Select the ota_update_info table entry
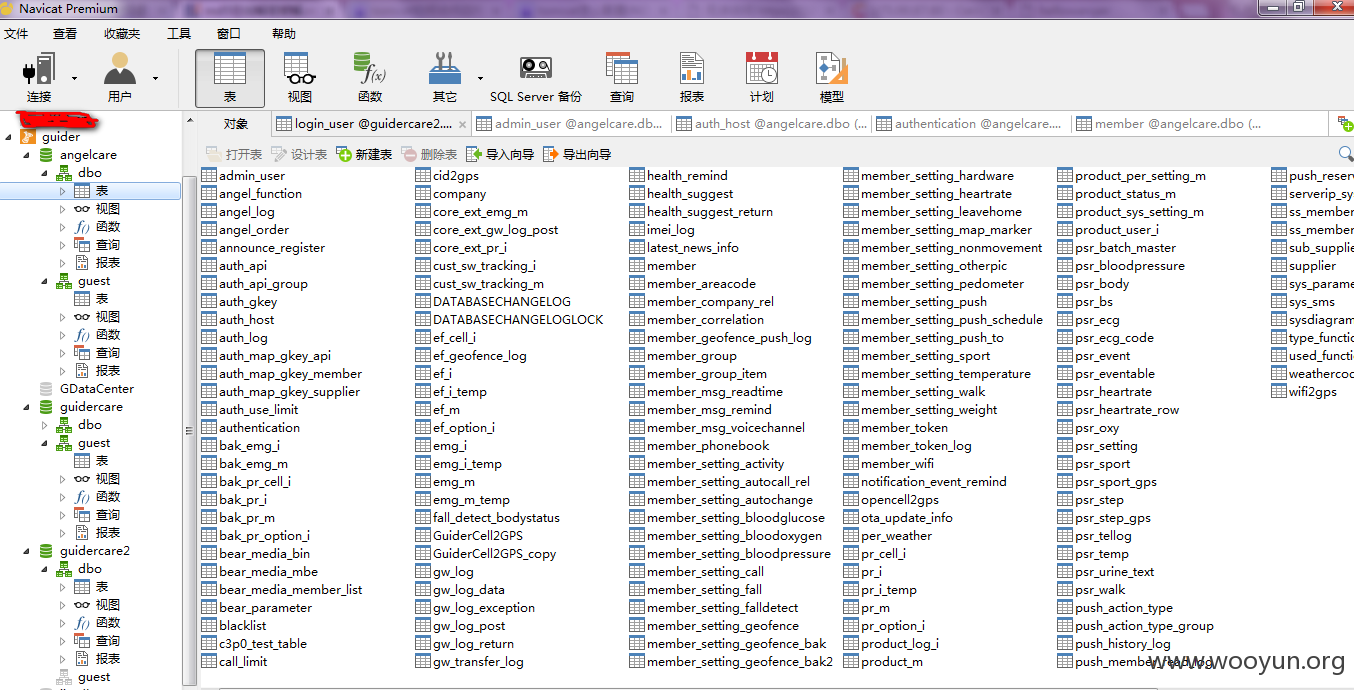Viewport: 1354px width, 690px height. (x=897, y=518)
